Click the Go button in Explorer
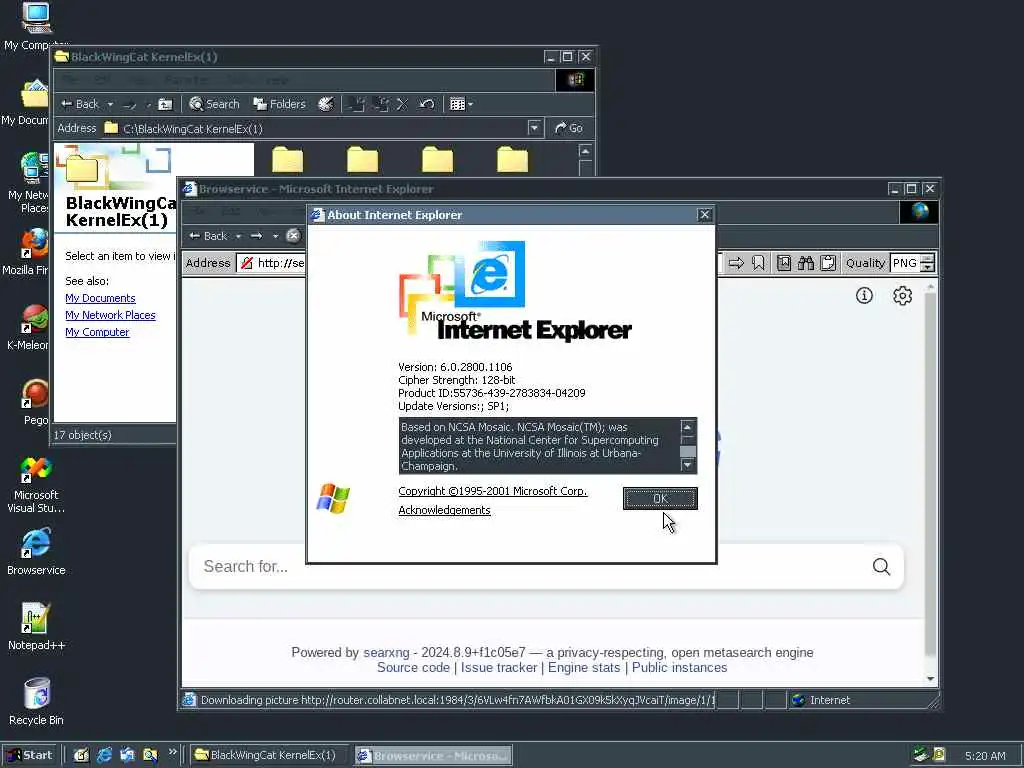The height and width of the screenshot is (768, 1024). point(569,128)
